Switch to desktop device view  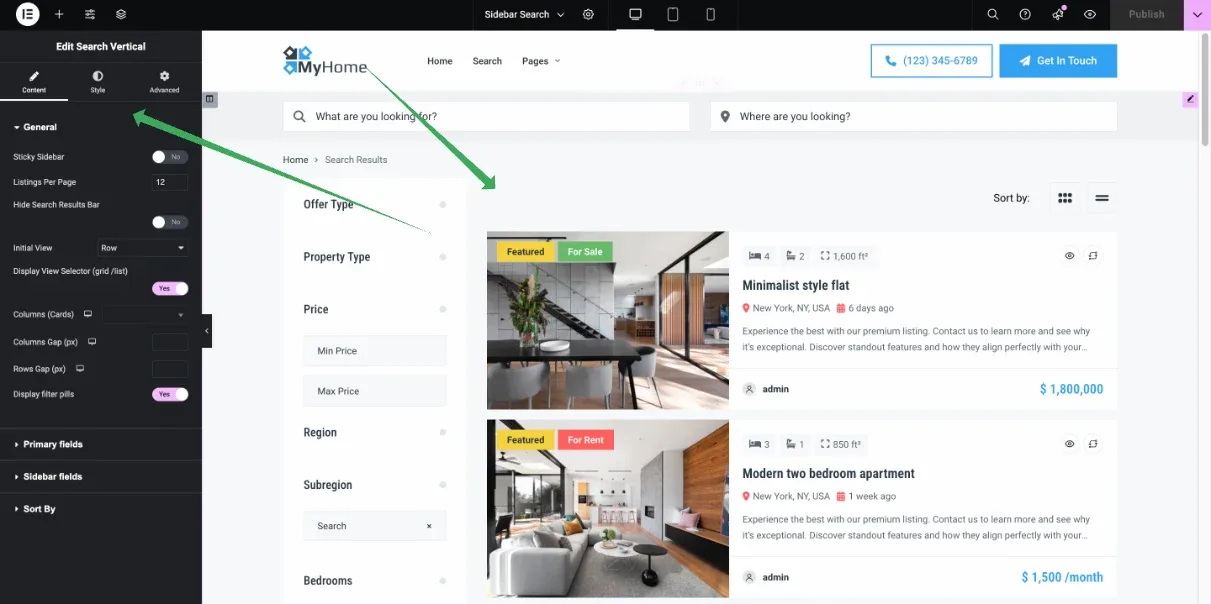[x=635, y=14]
